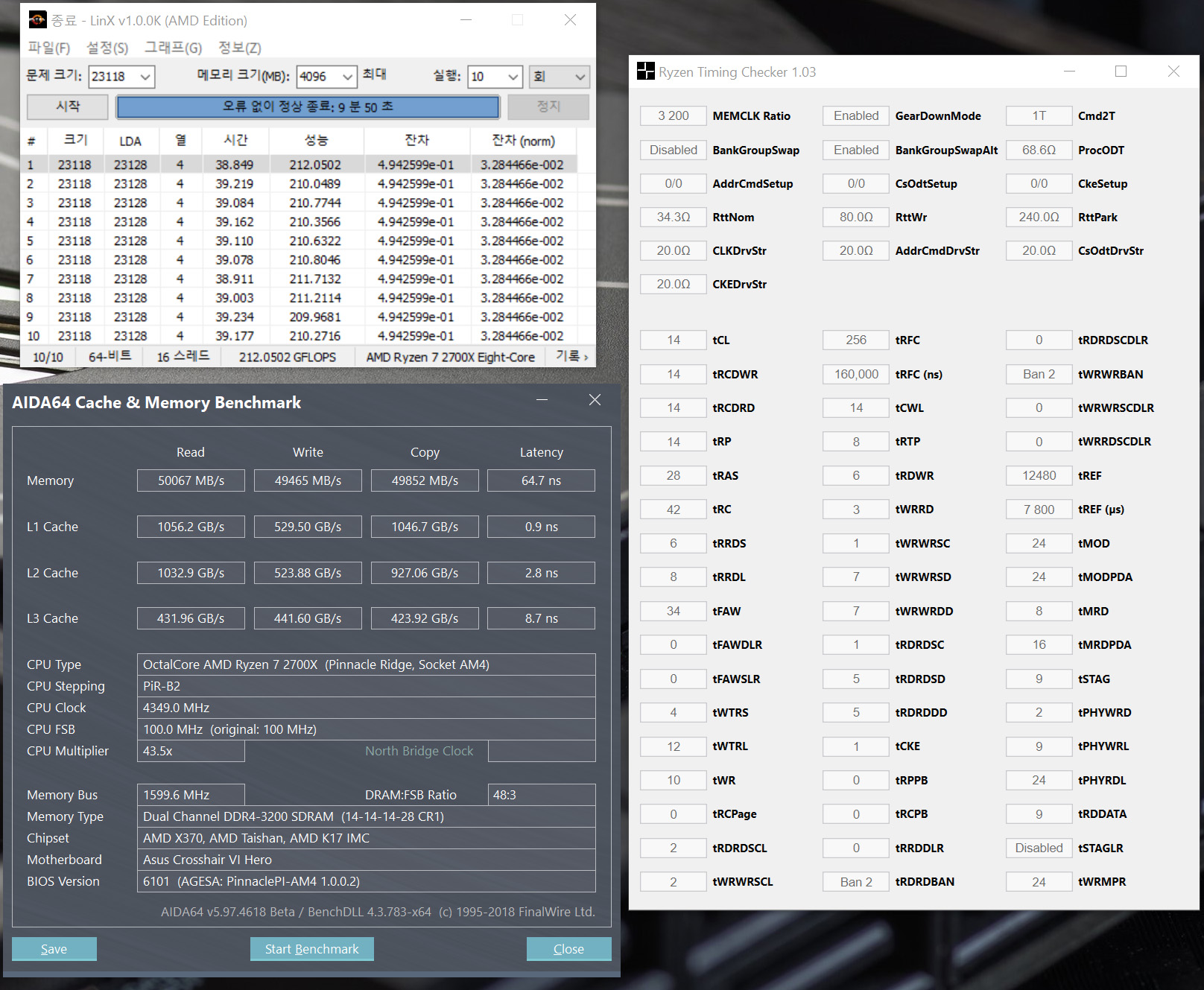Open the 파일(F) menu in LinX
Screen dimensions: 1204x990
[49, 48]
